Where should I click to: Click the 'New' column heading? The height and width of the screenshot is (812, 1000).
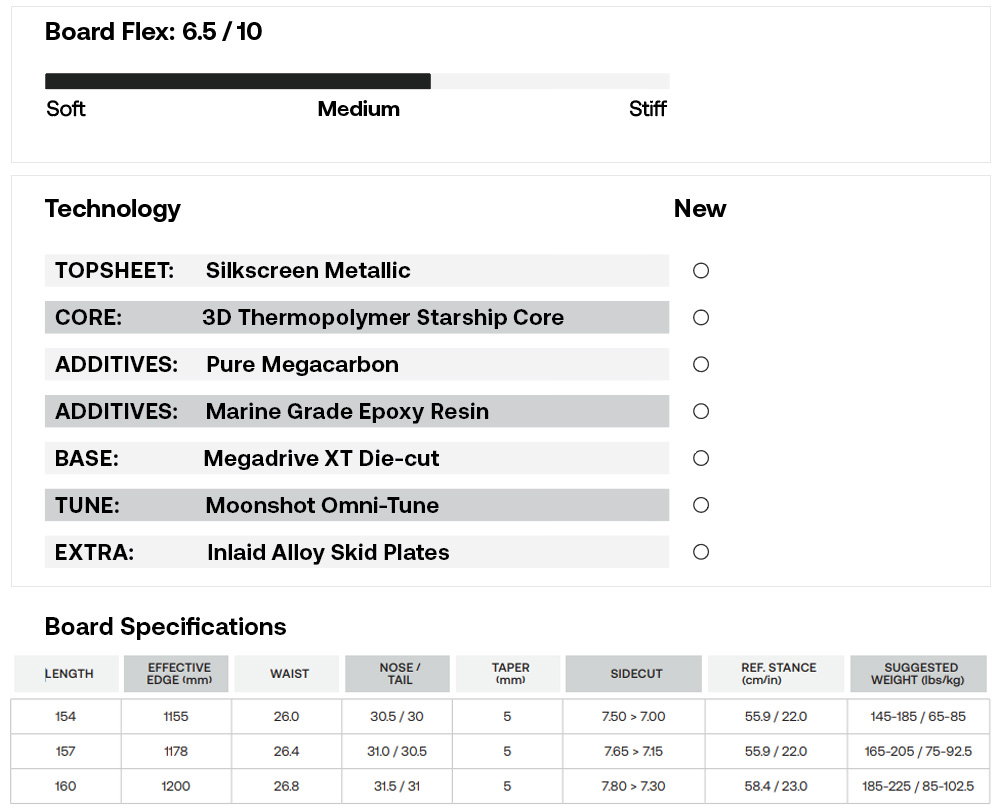point(700,209)
